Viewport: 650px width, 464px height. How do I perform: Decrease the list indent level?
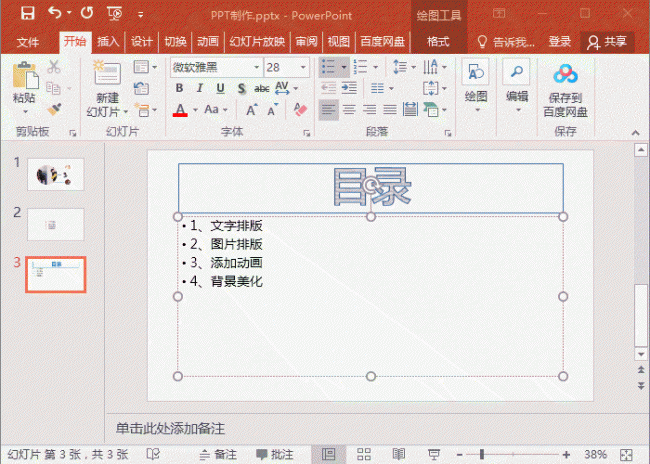click(328, 87)
